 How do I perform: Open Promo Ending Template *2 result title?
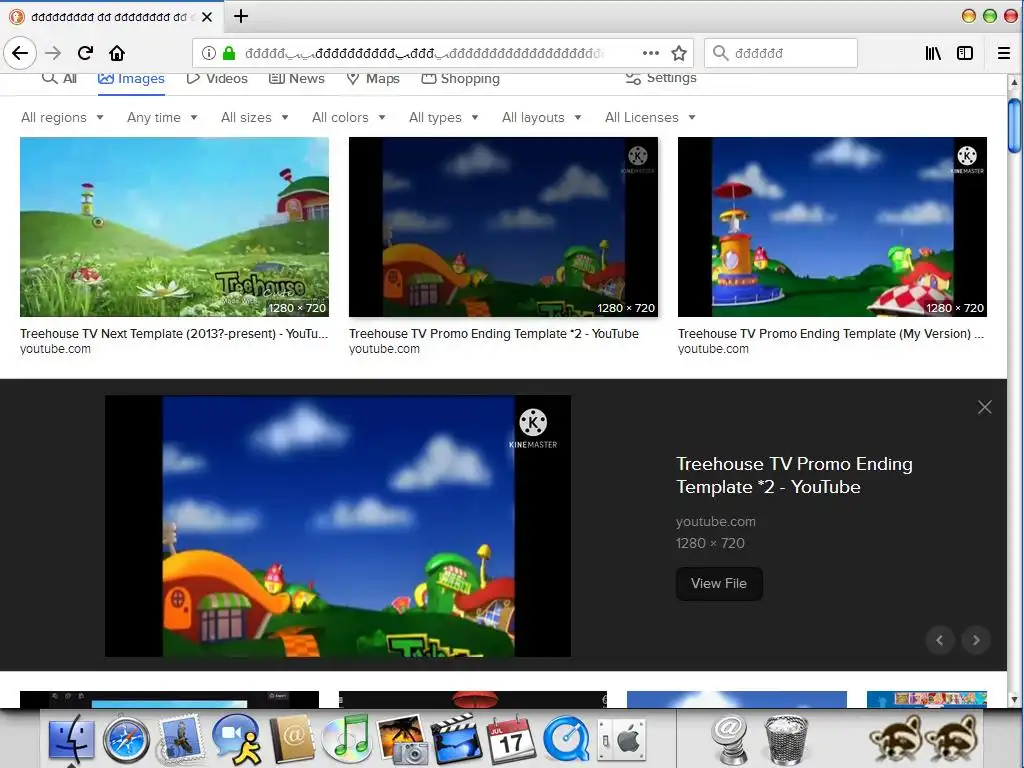(x=494, y=334)
